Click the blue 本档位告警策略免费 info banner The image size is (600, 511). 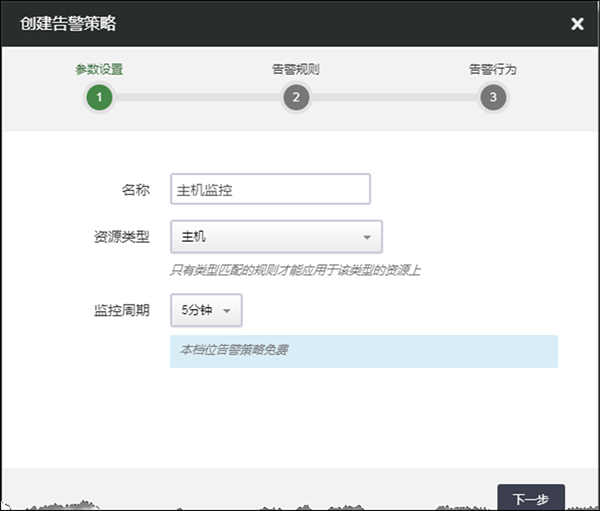pos(363,351)
